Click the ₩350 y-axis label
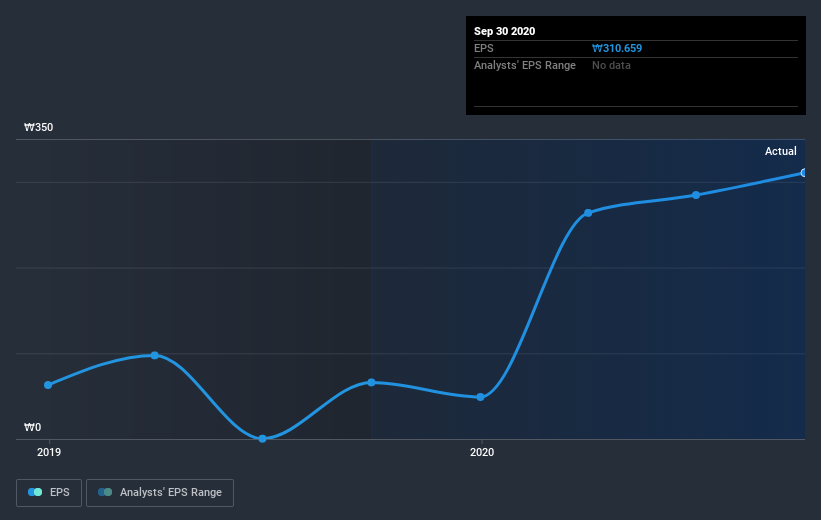Image resolution: width=821 pixels, height=520 pixels. (39, 127)
